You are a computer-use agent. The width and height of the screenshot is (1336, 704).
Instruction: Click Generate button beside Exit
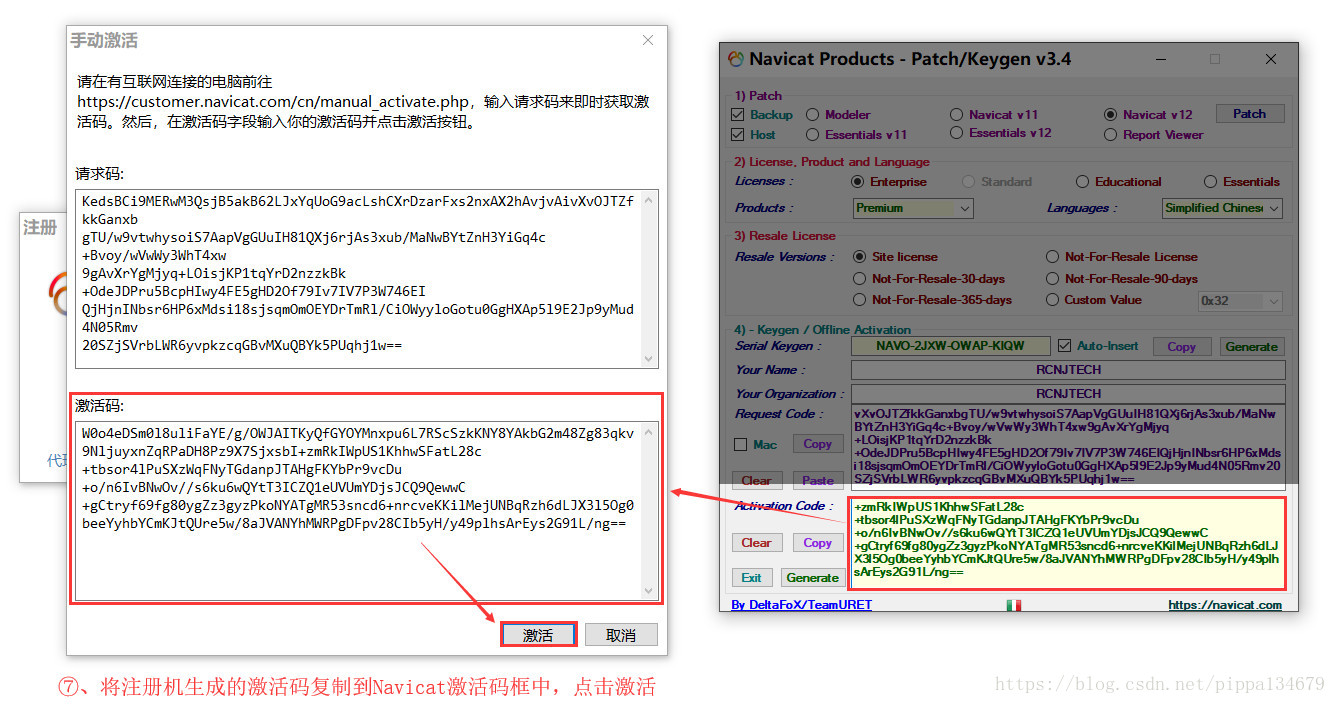(812, 578)
